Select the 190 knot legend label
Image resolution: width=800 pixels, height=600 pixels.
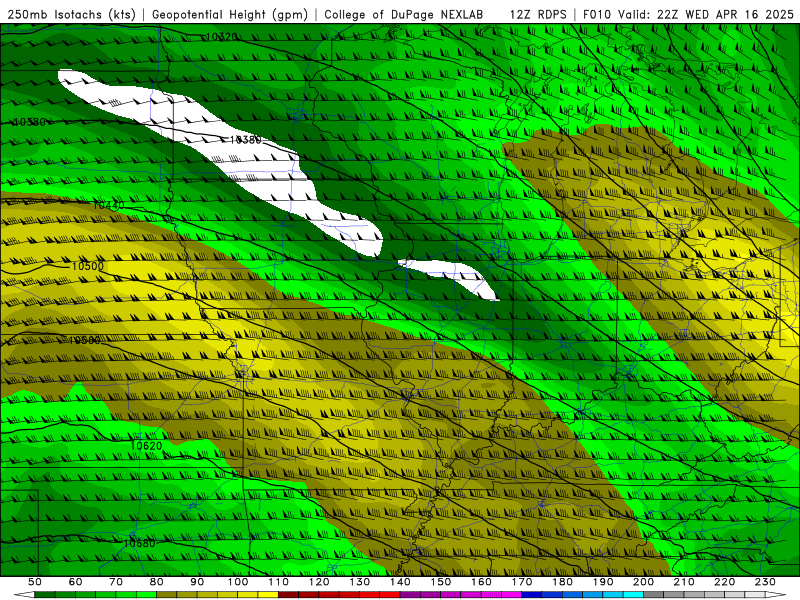(603, 582)
